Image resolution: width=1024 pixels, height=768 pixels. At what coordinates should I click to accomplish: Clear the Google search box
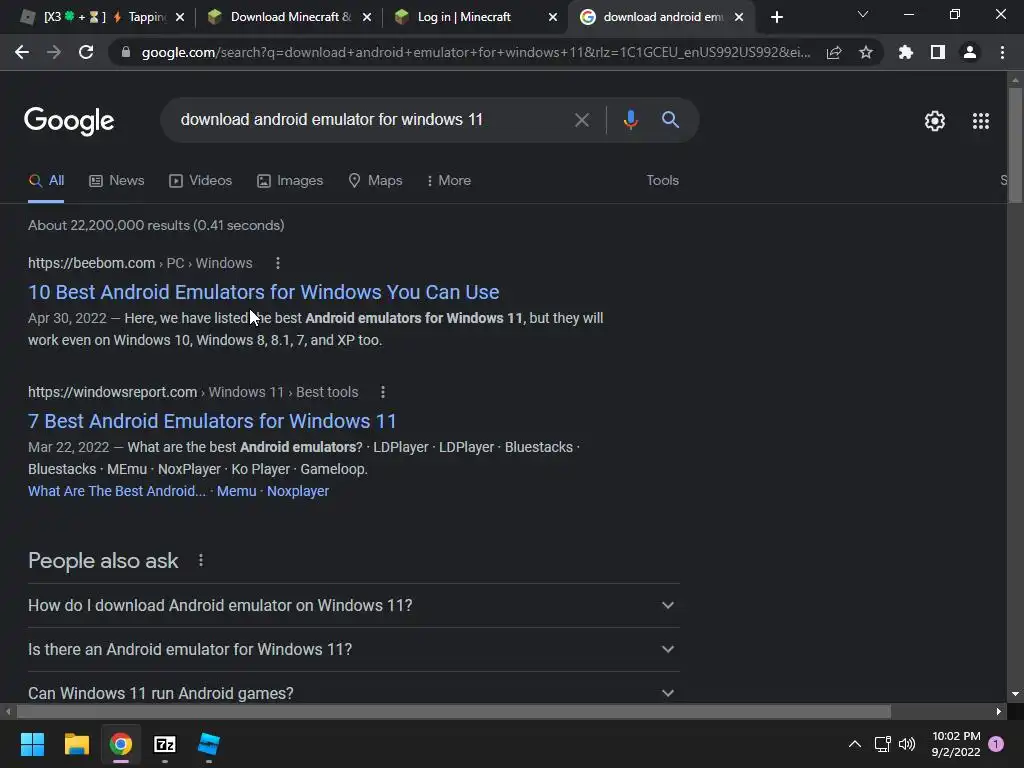pyautogui.click(x=581, y=120)
